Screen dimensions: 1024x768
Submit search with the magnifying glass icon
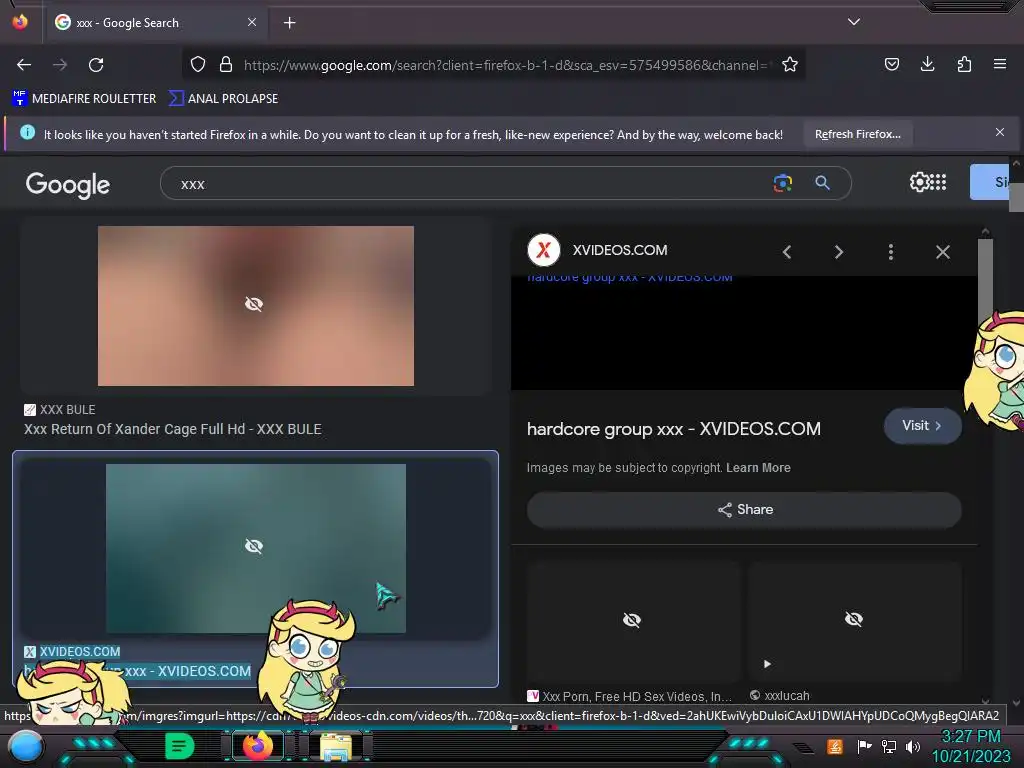coord(822,184)
